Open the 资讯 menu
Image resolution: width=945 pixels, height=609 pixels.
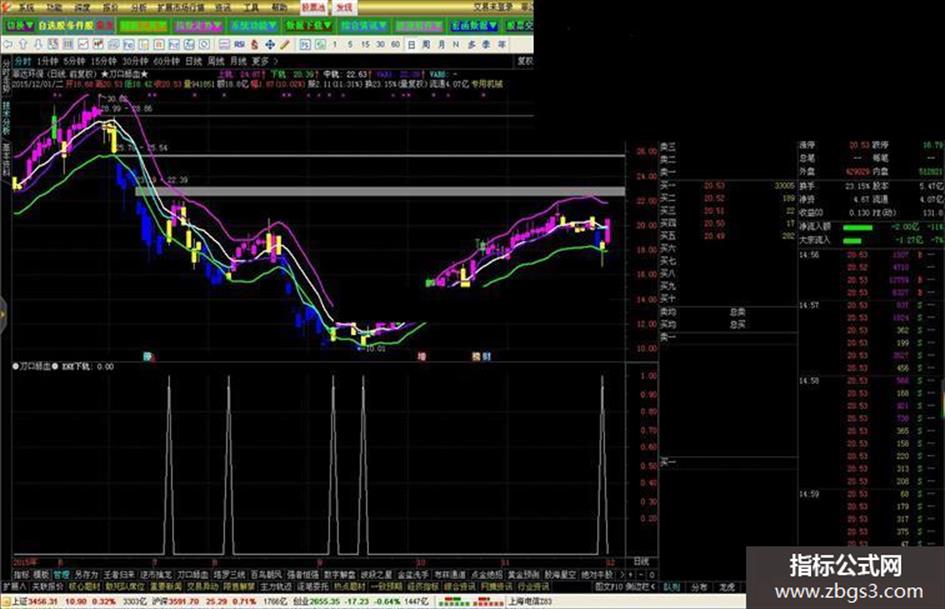[223, 8]
